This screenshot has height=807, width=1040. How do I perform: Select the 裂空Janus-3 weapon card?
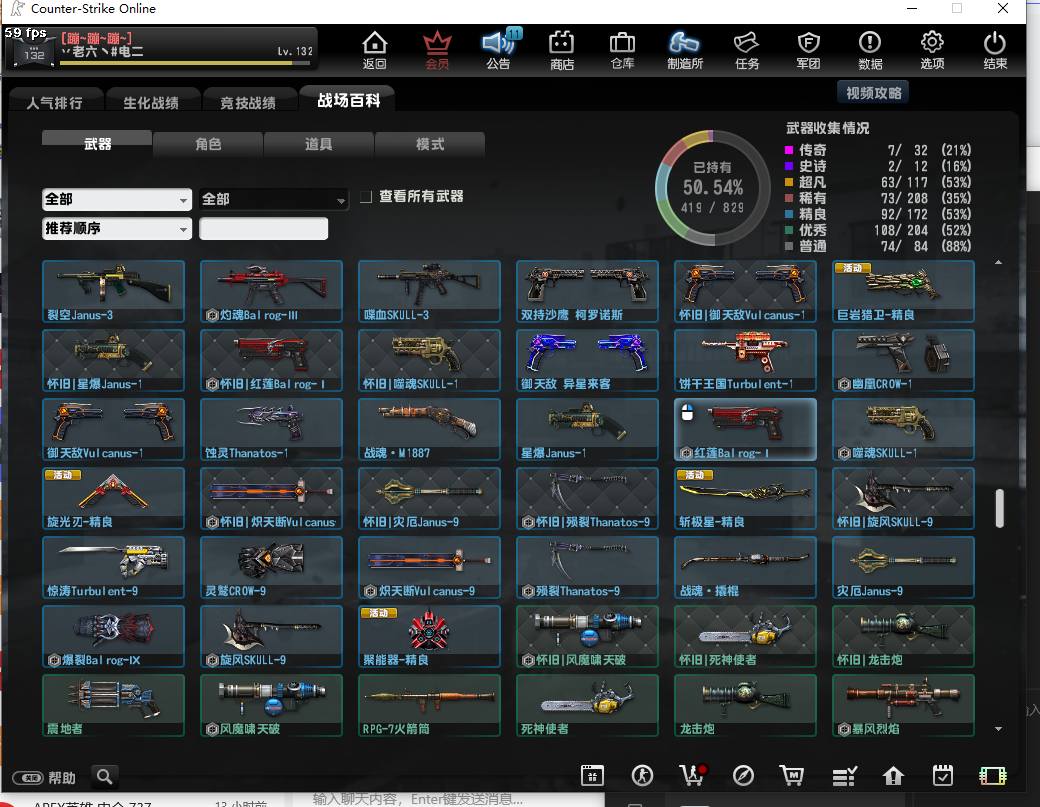tap(113, 291)
